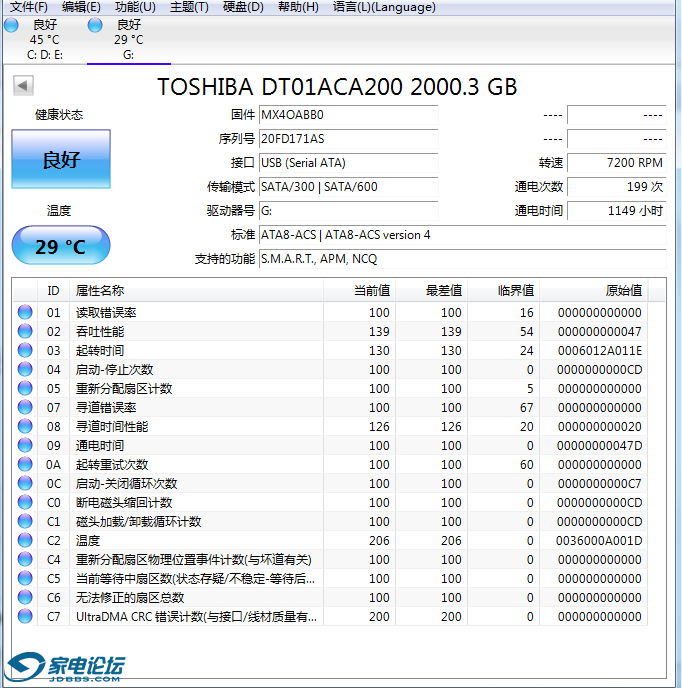The width and height of the screenshot is (682, 688).
Task: Click status orb of C4 row
Action: coord(25,559)
